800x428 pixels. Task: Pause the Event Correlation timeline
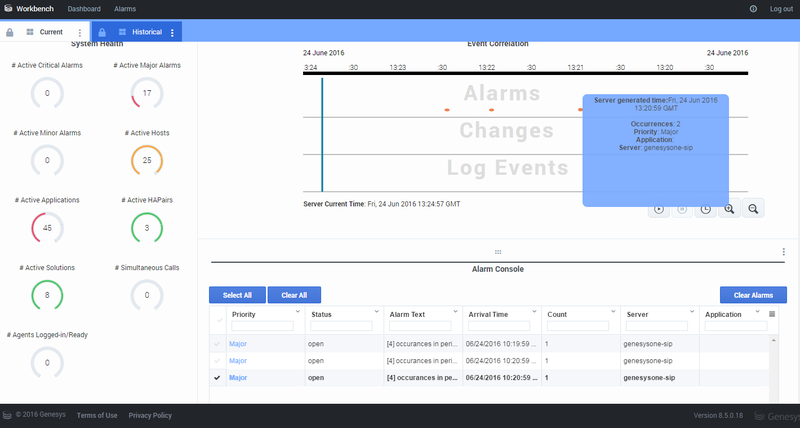tap(682, 209)
